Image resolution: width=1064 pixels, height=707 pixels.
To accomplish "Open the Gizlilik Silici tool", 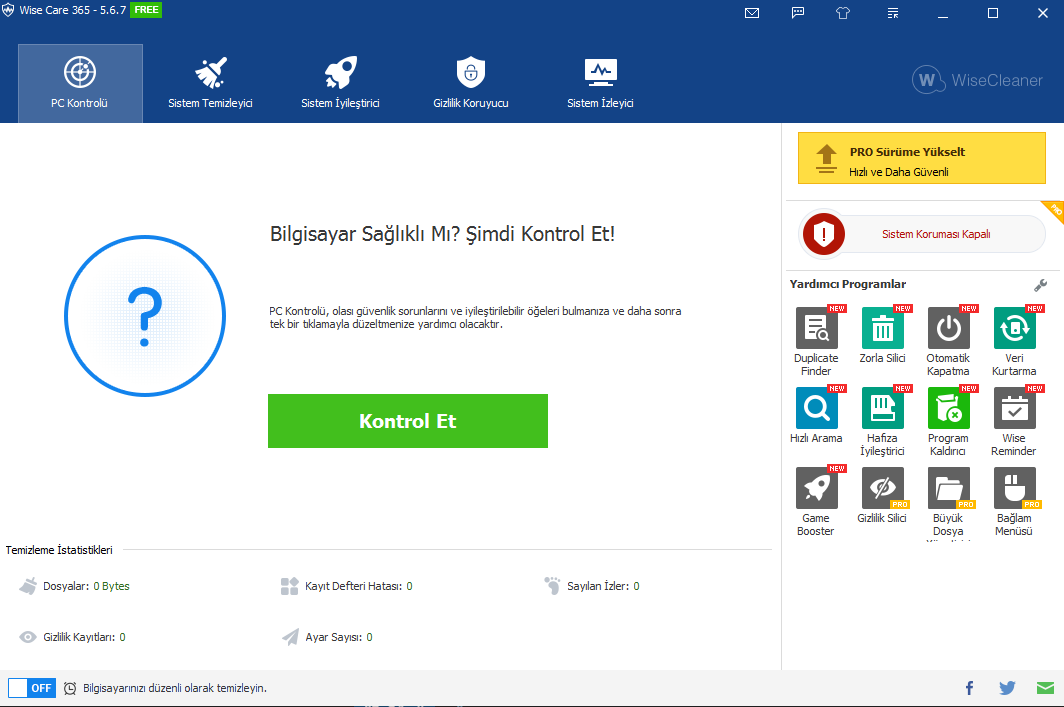I will (x=882, y=496).
